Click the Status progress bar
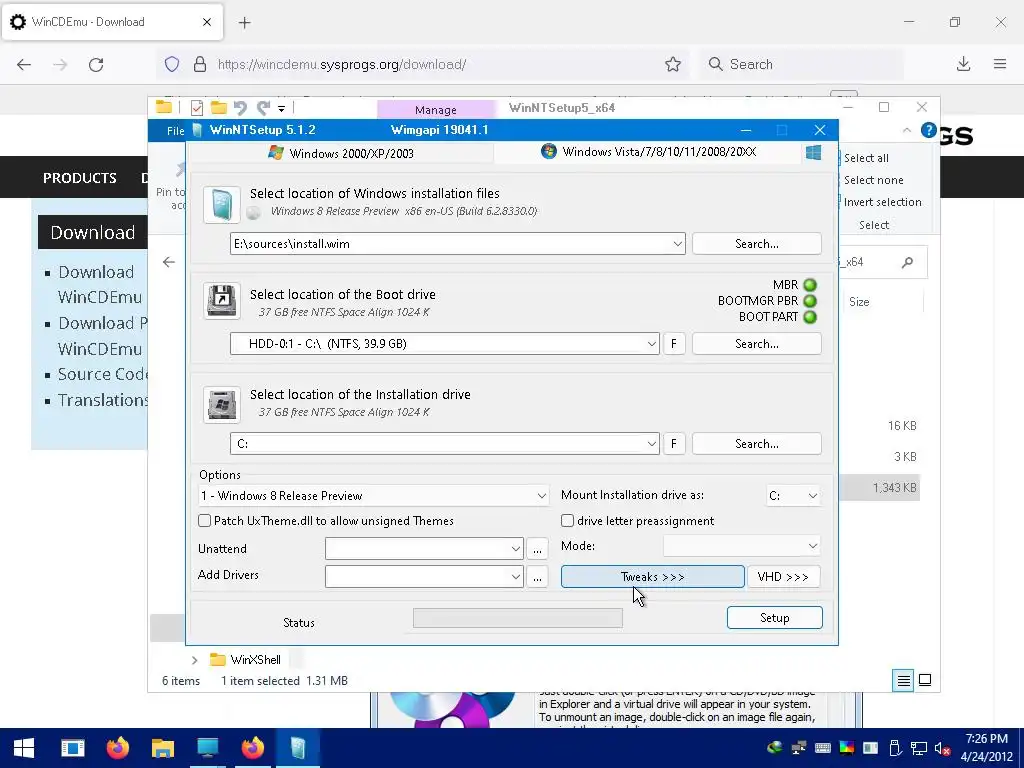Image resolution: width=1024 pixels, height=768 pixels. (518, 618)
